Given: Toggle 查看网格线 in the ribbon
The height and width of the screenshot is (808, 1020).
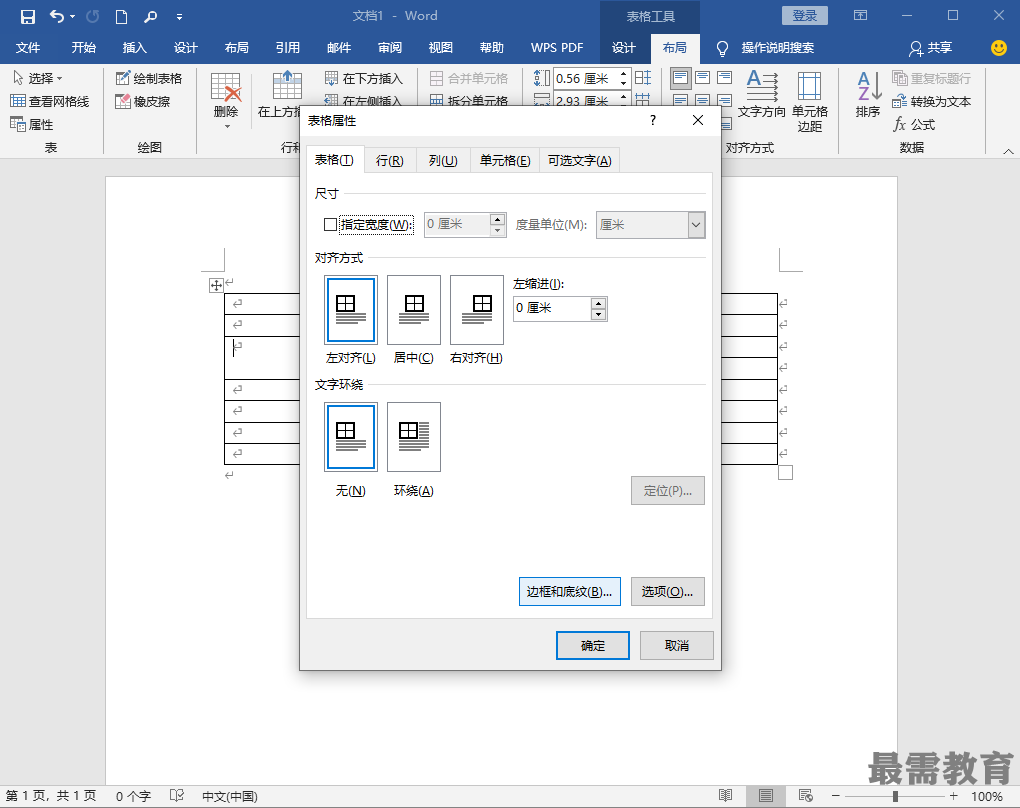Looking at the screenshot, I should pyautogui.click(x=49, y=101).
